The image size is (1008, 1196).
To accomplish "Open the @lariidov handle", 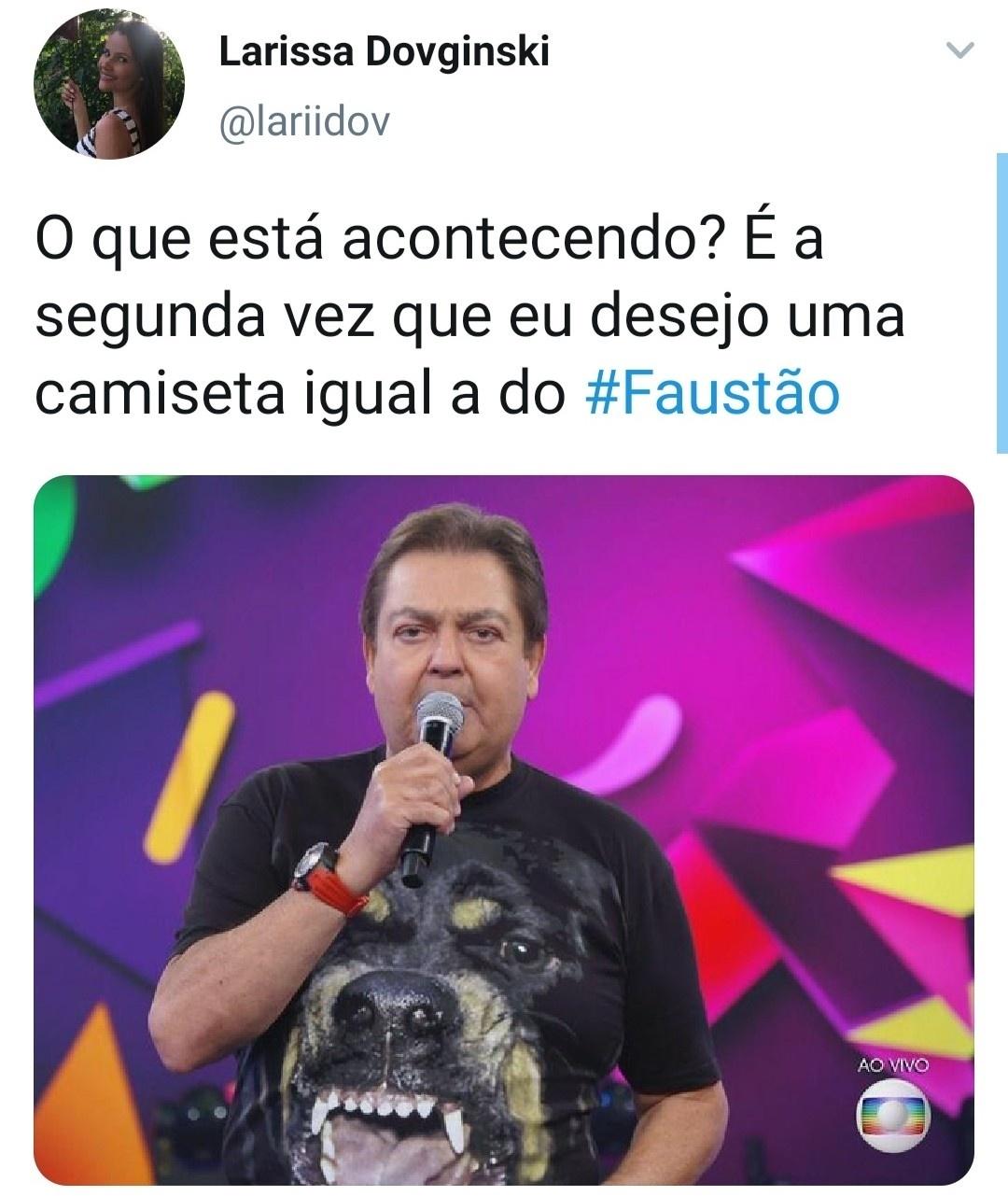I will 301,120.
